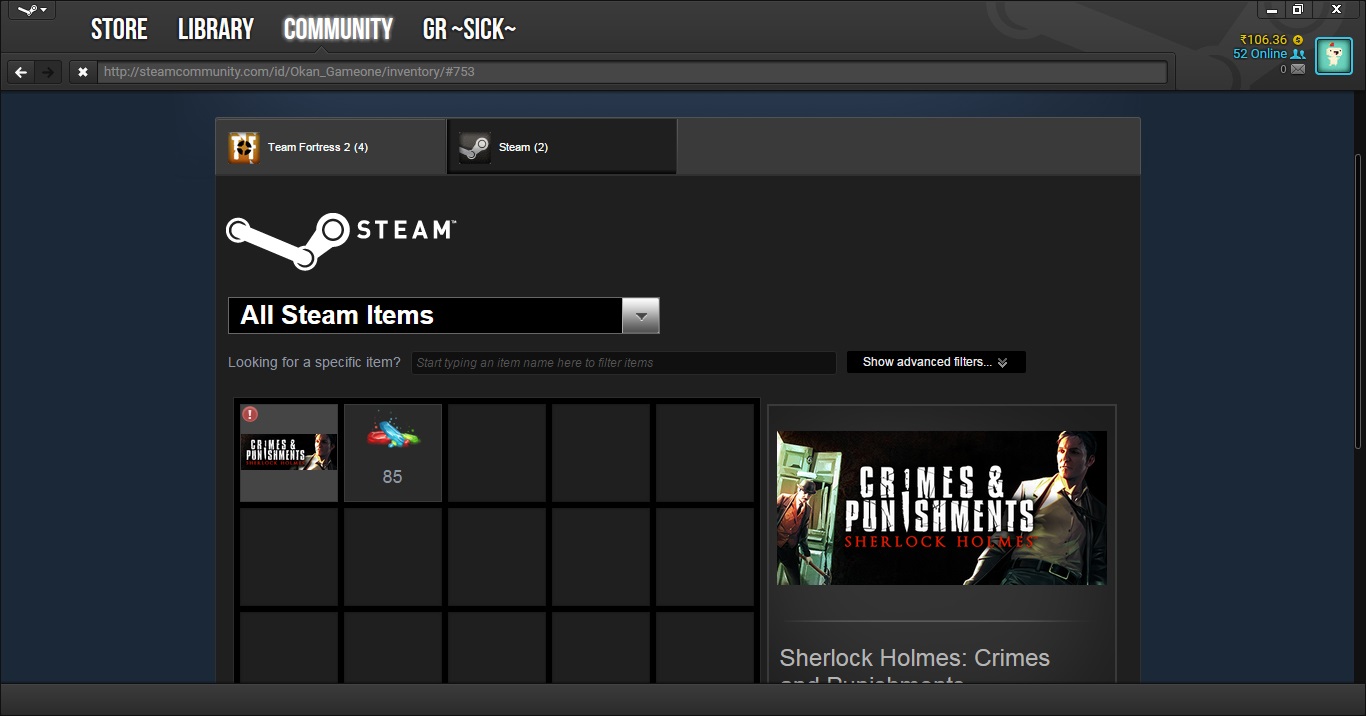Select the gems item showing 85

coord(392,452)
